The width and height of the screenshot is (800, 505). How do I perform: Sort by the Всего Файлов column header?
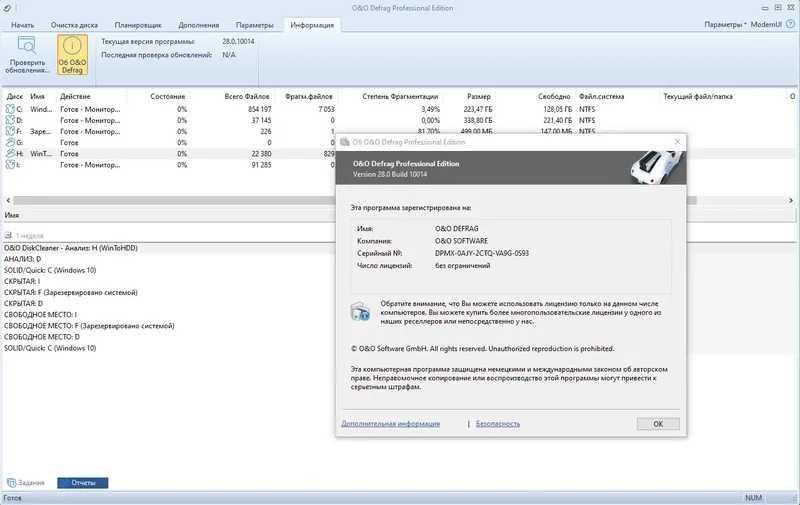click(x=247, y=96)
